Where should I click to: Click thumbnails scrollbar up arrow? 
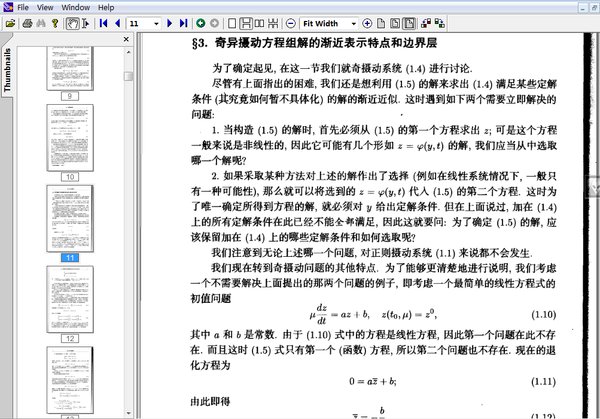pos(128,52)
